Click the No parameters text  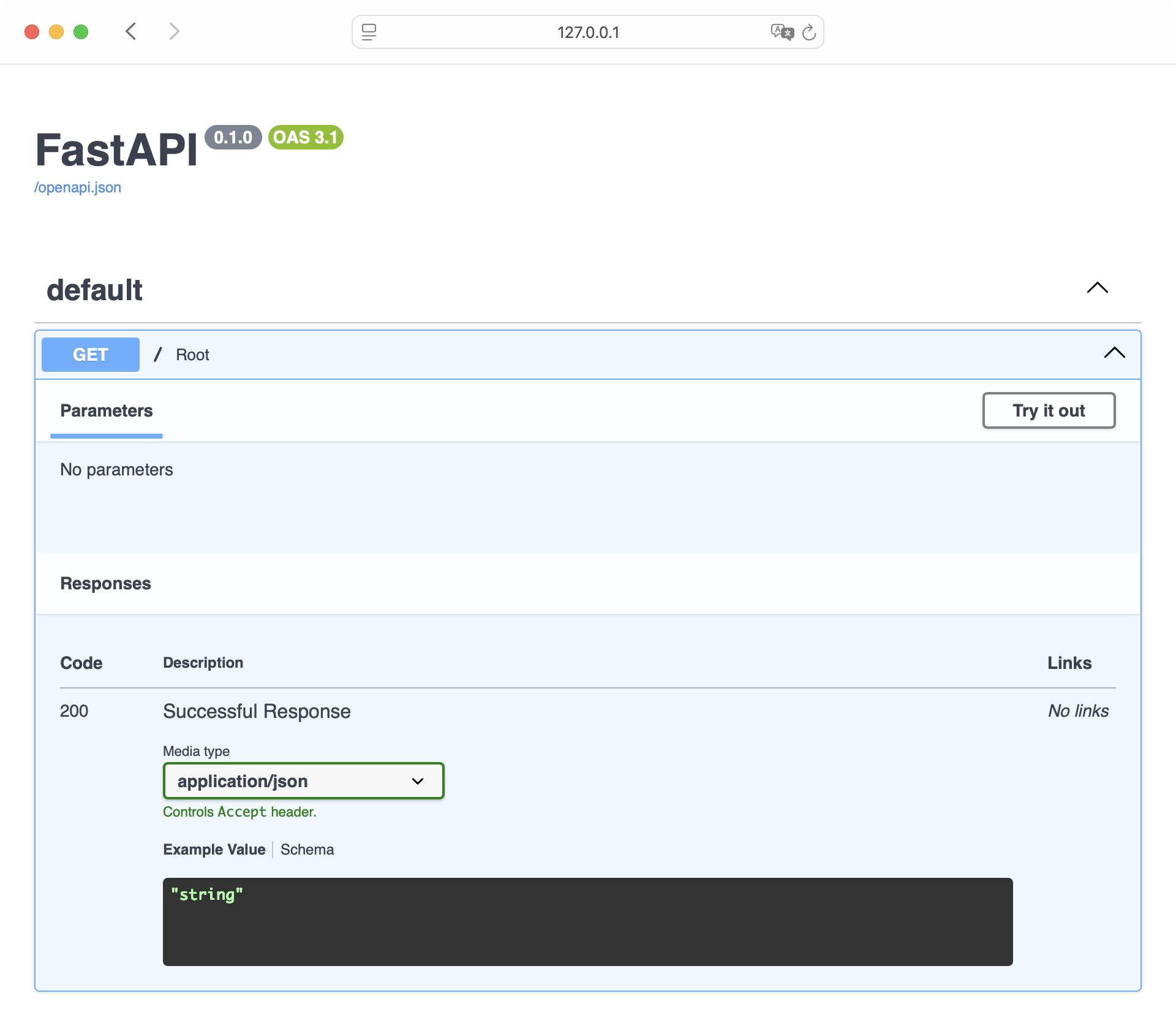(116, 470)
